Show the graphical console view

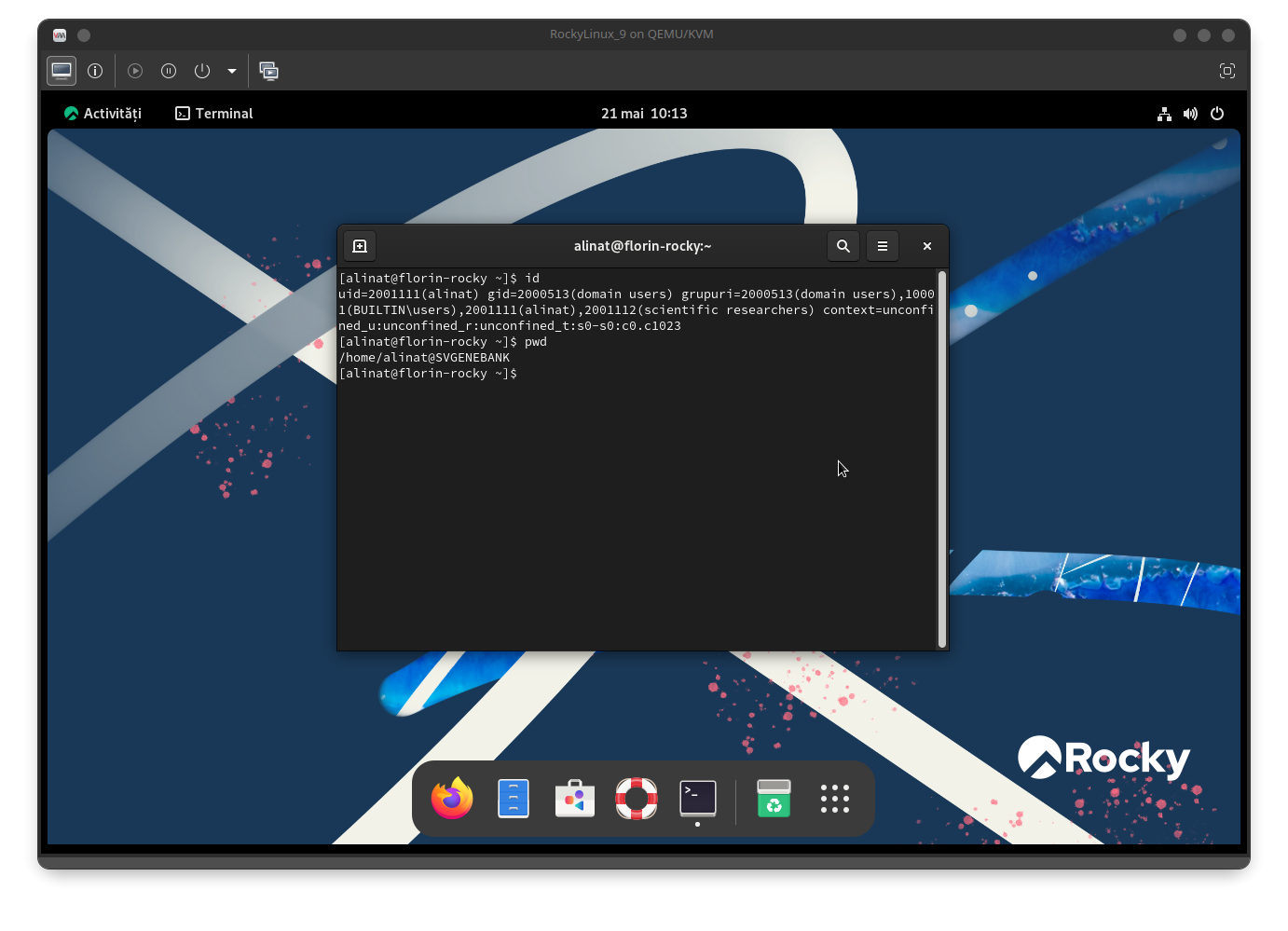click(62, 71)
